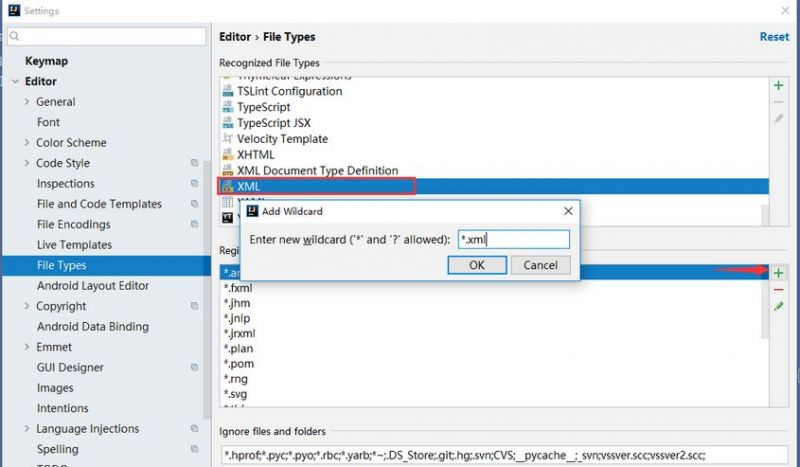Image resolution: width=800 pixels, height=467 pixels.
Task: Click the search magnifier in settings search
Action: point(14,36)
